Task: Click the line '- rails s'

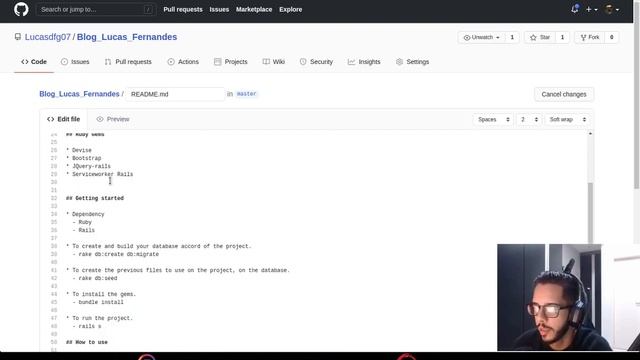Action: click(x=87, y=327)
